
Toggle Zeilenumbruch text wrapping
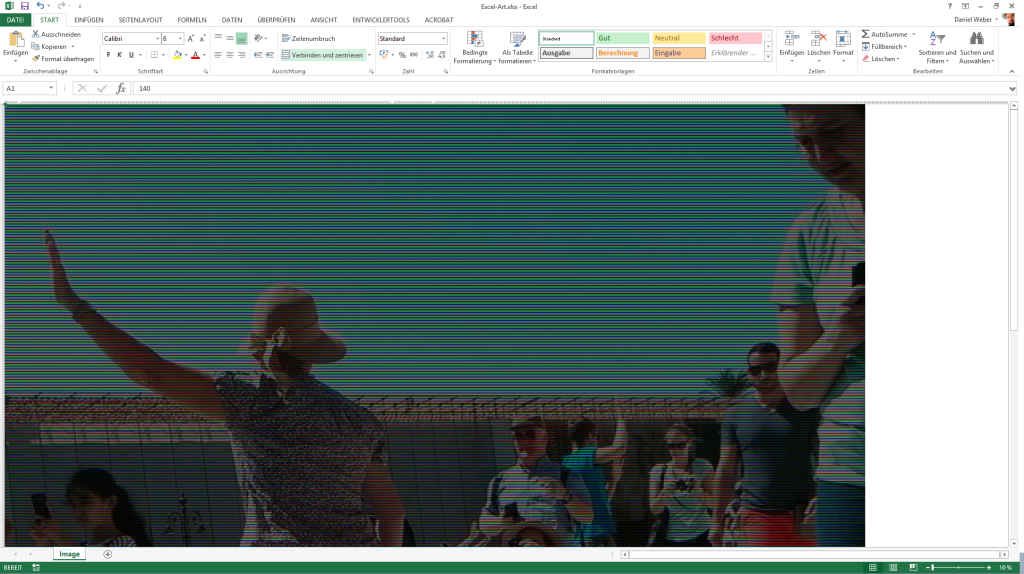point(308,38)
